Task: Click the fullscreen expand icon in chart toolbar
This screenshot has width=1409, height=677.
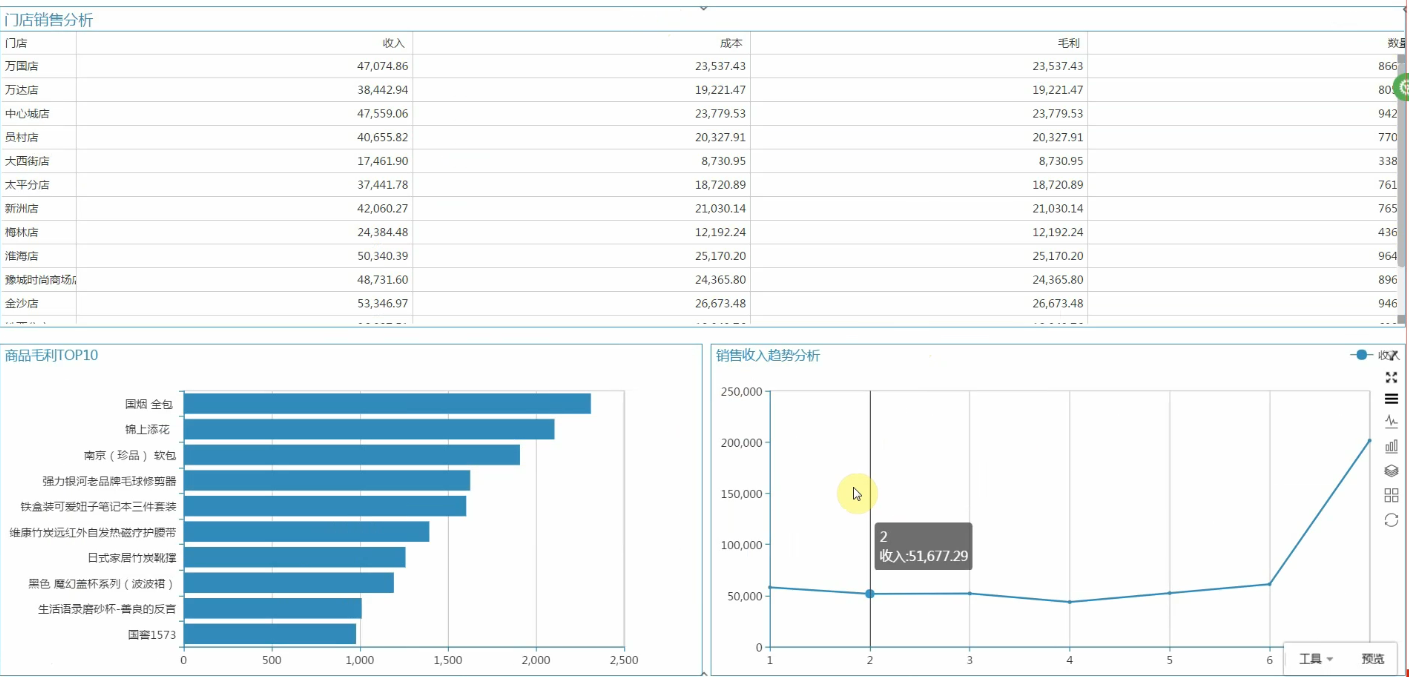Action: (x=1391, y=377)
